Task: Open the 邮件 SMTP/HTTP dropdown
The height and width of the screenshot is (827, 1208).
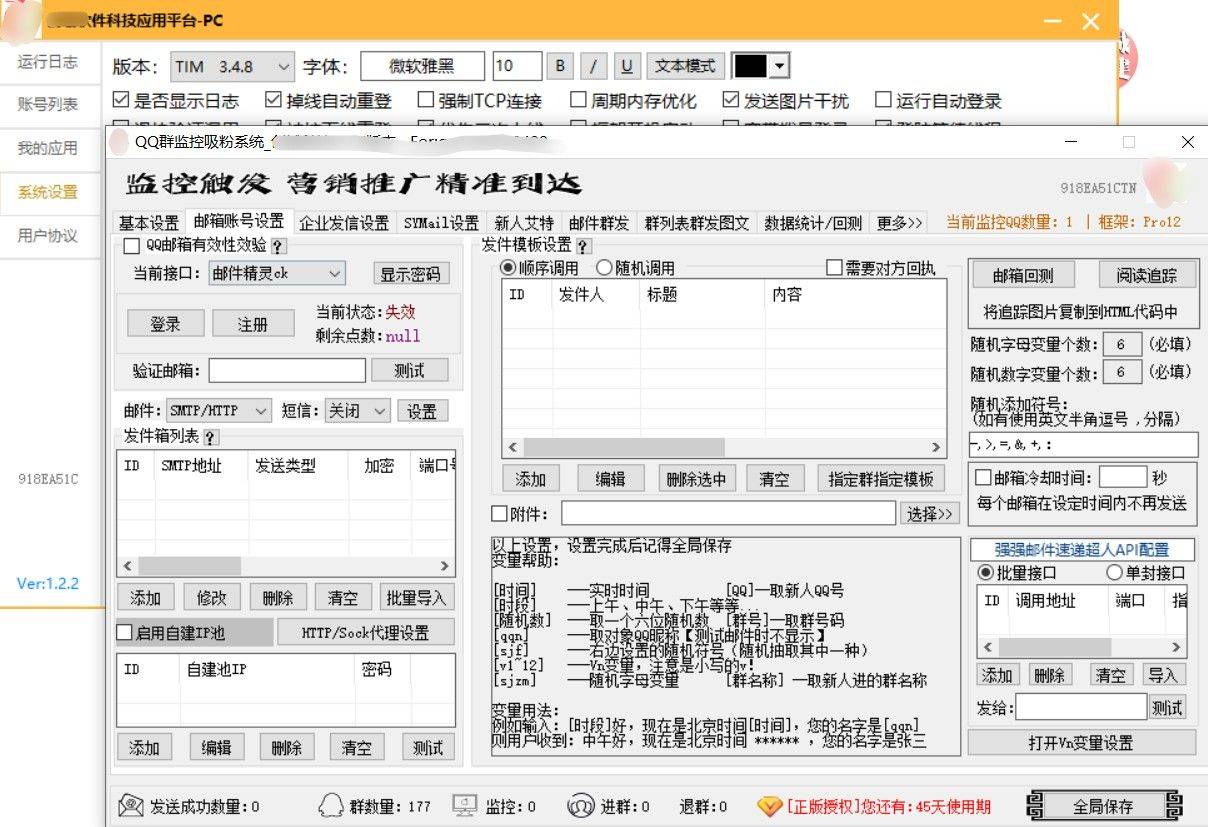Action: pos(219,410)
